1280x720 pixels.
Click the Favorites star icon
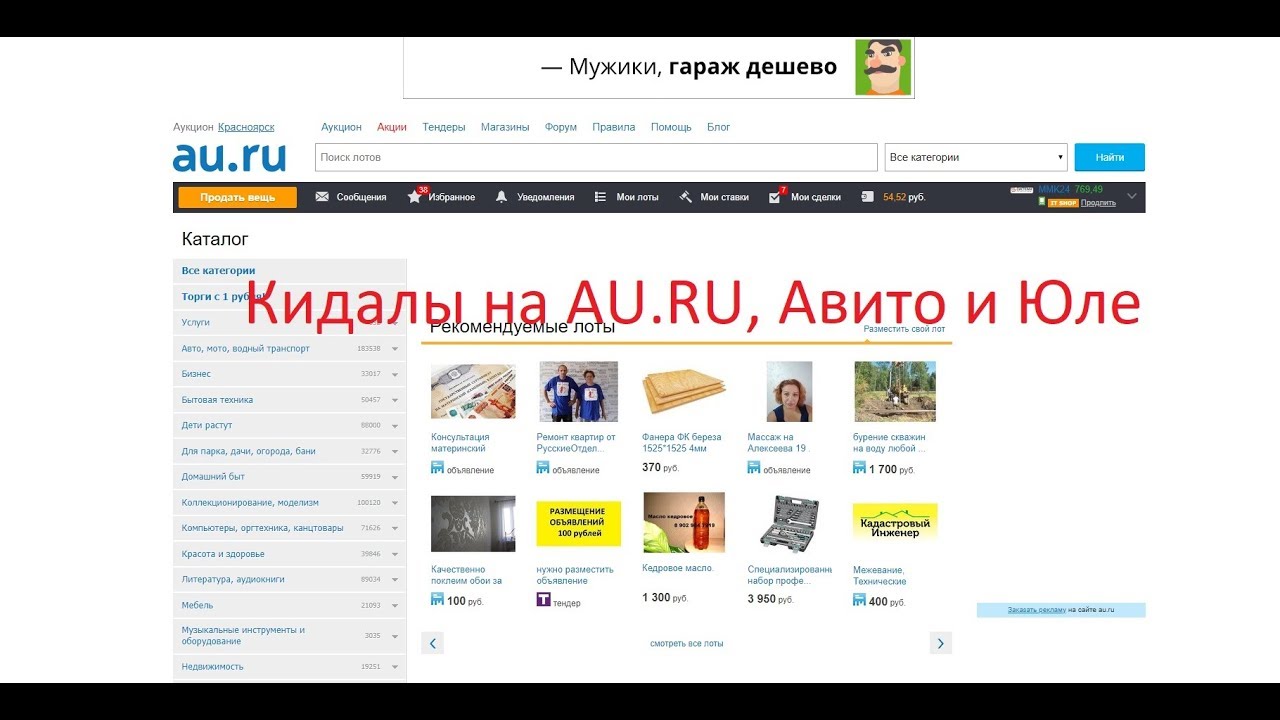click(x=414, y=197)
